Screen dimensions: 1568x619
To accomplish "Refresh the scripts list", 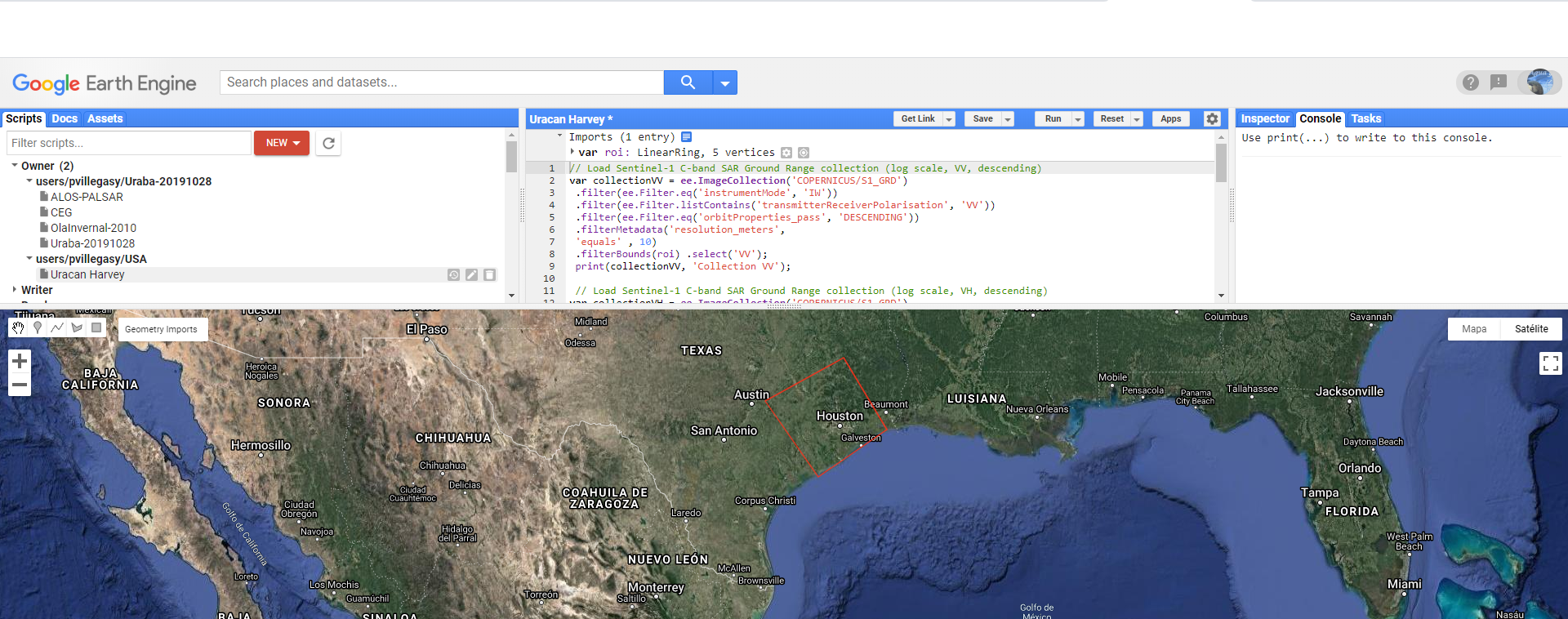I will 328,143.
